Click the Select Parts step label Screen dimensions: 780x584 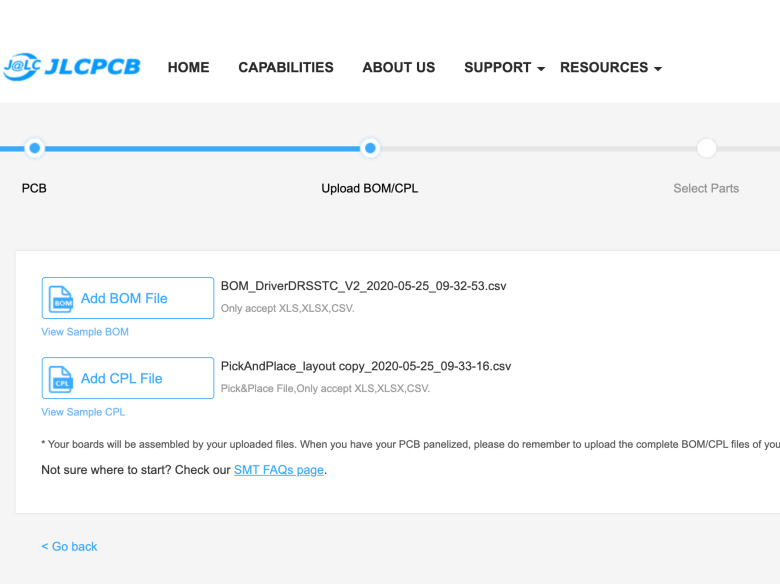pos(706,188)
